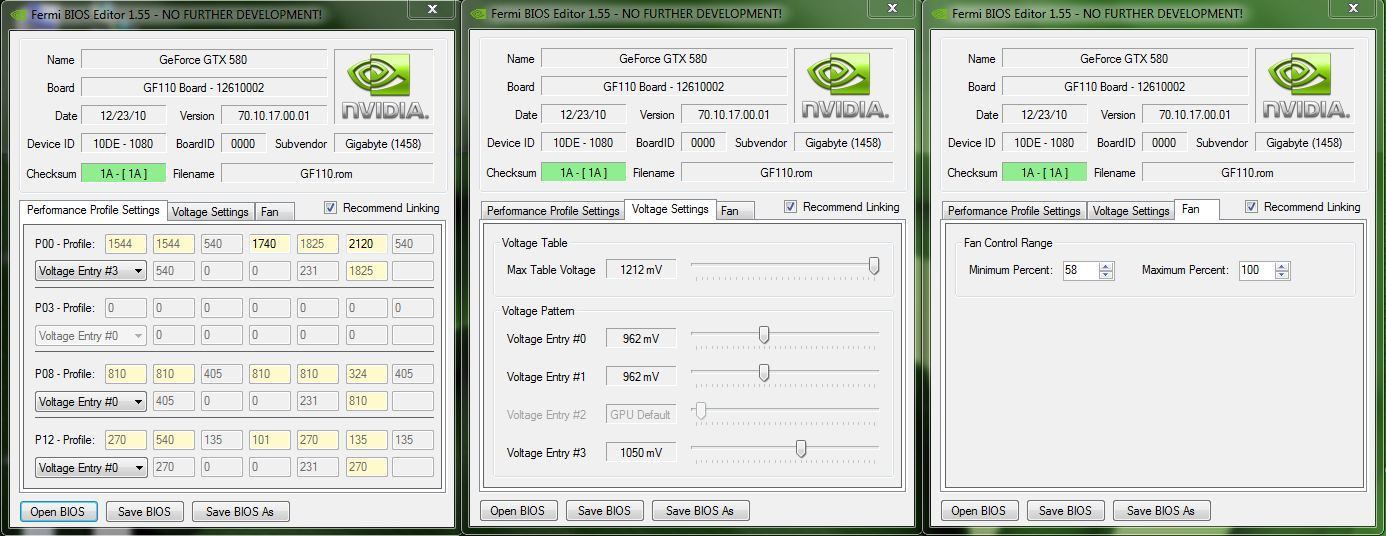Click Maximum Percent field showing 100
Screen dimensions: 1386x536
[1255, 271]
